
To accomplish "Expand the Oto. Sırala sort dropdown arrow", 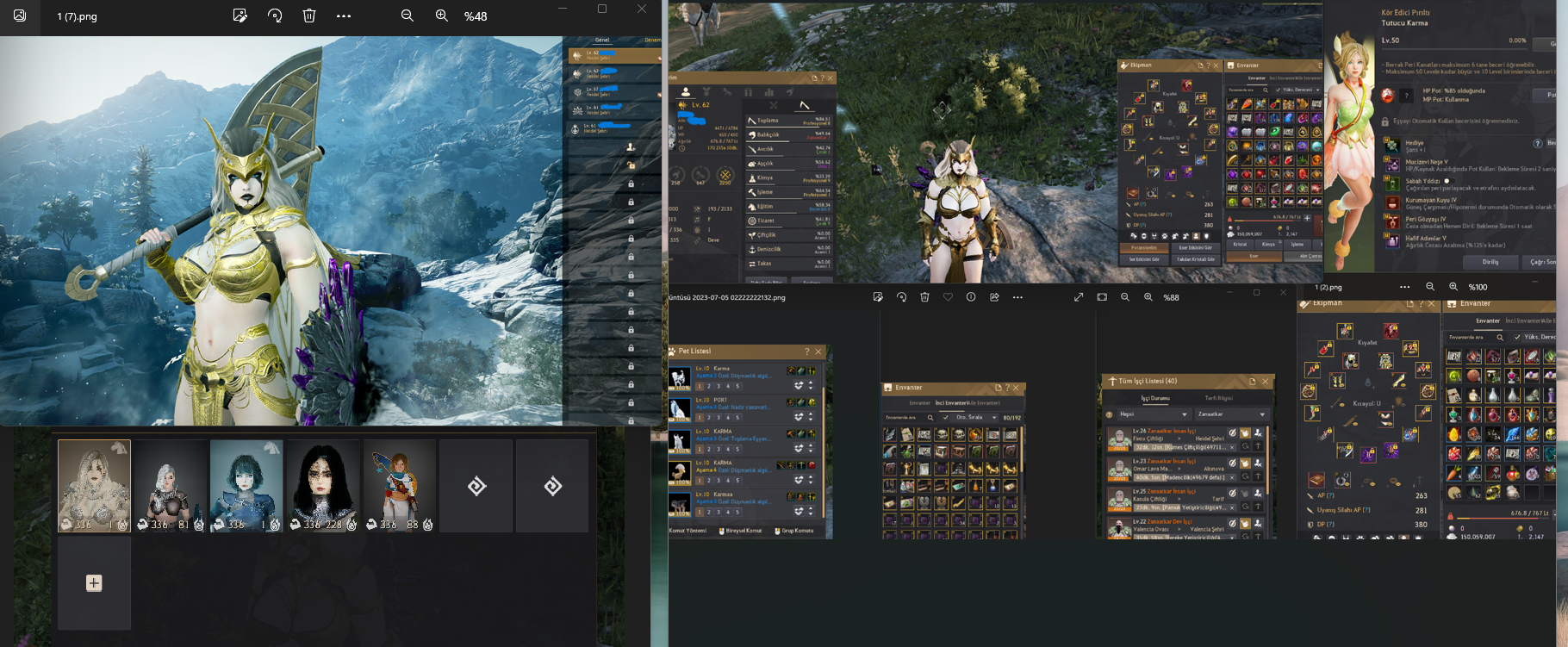I will [x=994, y=417].
